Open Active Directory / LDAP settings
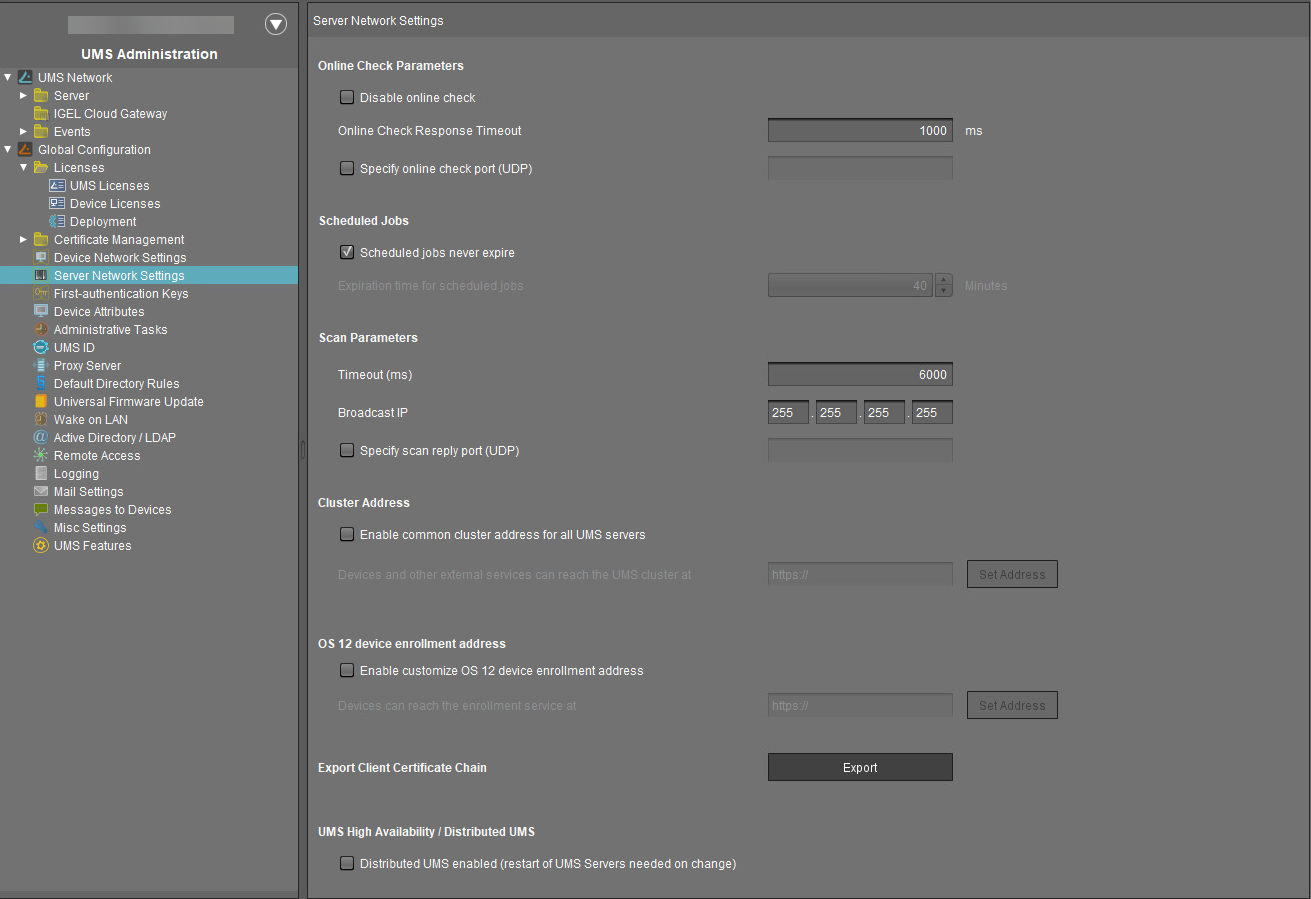This screenshot has height=899, width=1311. click(40, 437)
